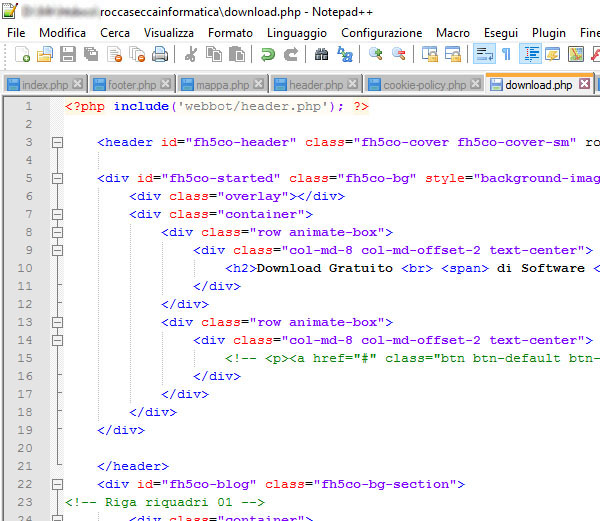Image resolution: width=600 pixels, height=521 pixels.
Task: Enable synchronized horizontal scrolling icon
Action: [x=453, y=54]
